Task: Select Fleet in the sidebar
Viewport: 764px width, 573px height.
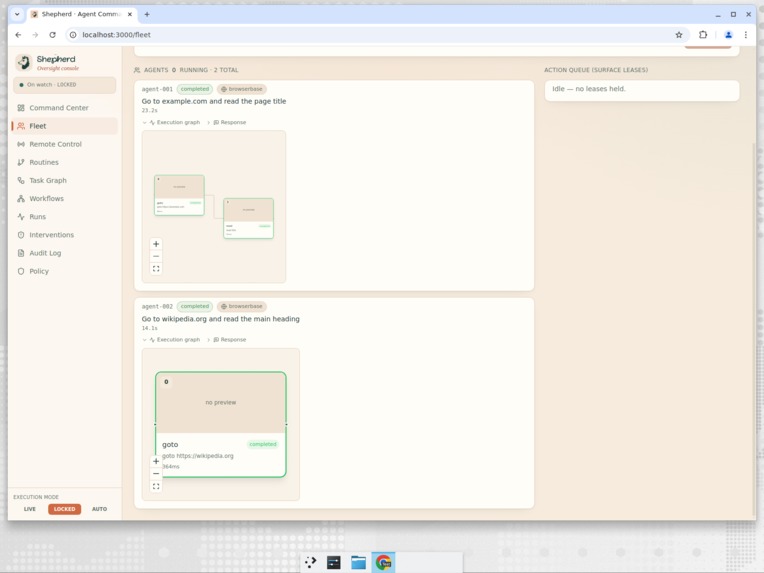Action: coord(64,126)
